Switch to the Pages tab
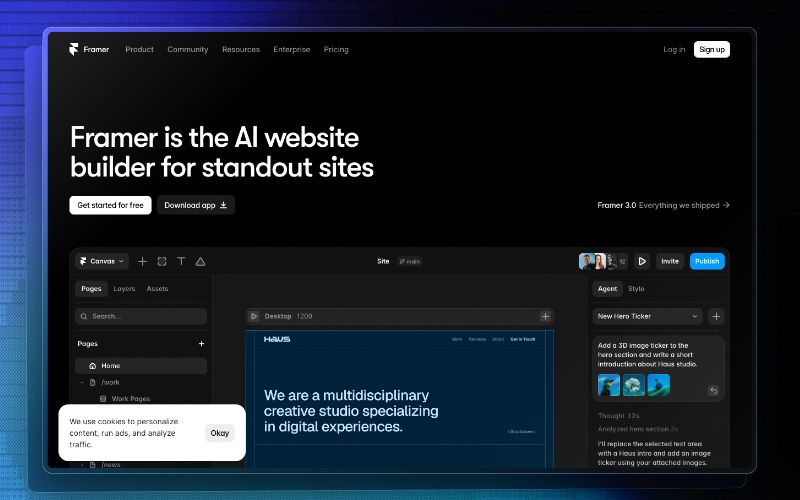 pyautogui.click(x=91, y=289)
